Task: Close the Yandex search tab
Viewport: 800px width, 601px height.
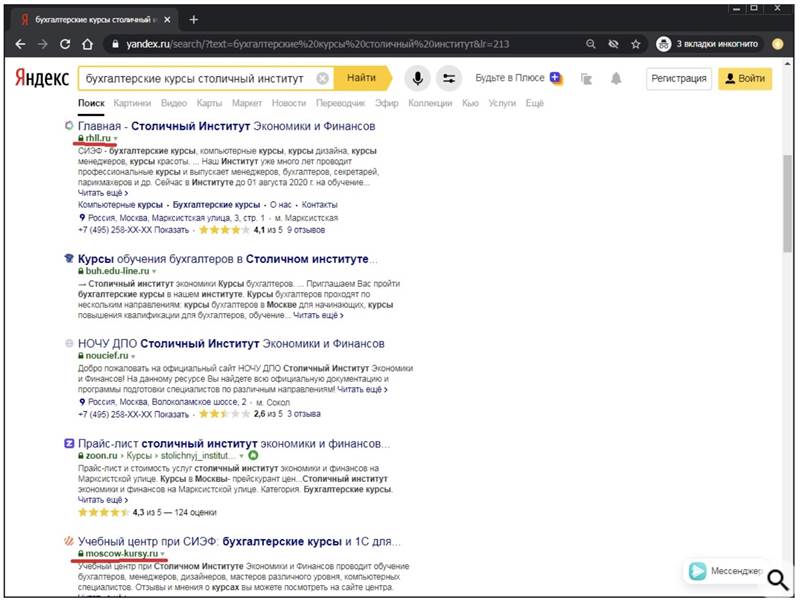Action: [x=167, y=20]
